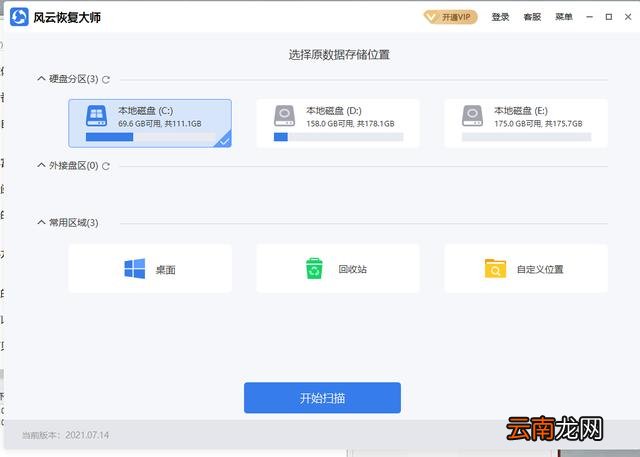Click the 当前版本: 2021.07.14 version text

[65, 435]
